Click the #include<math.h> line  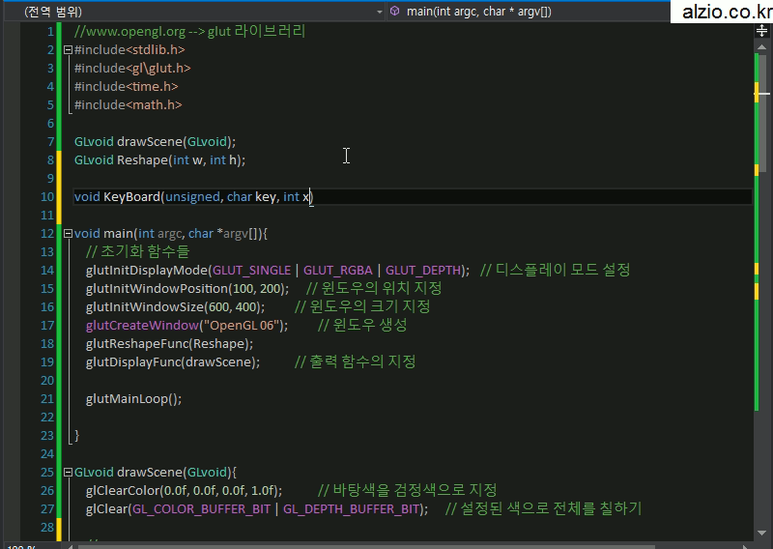tap(128, 105)
